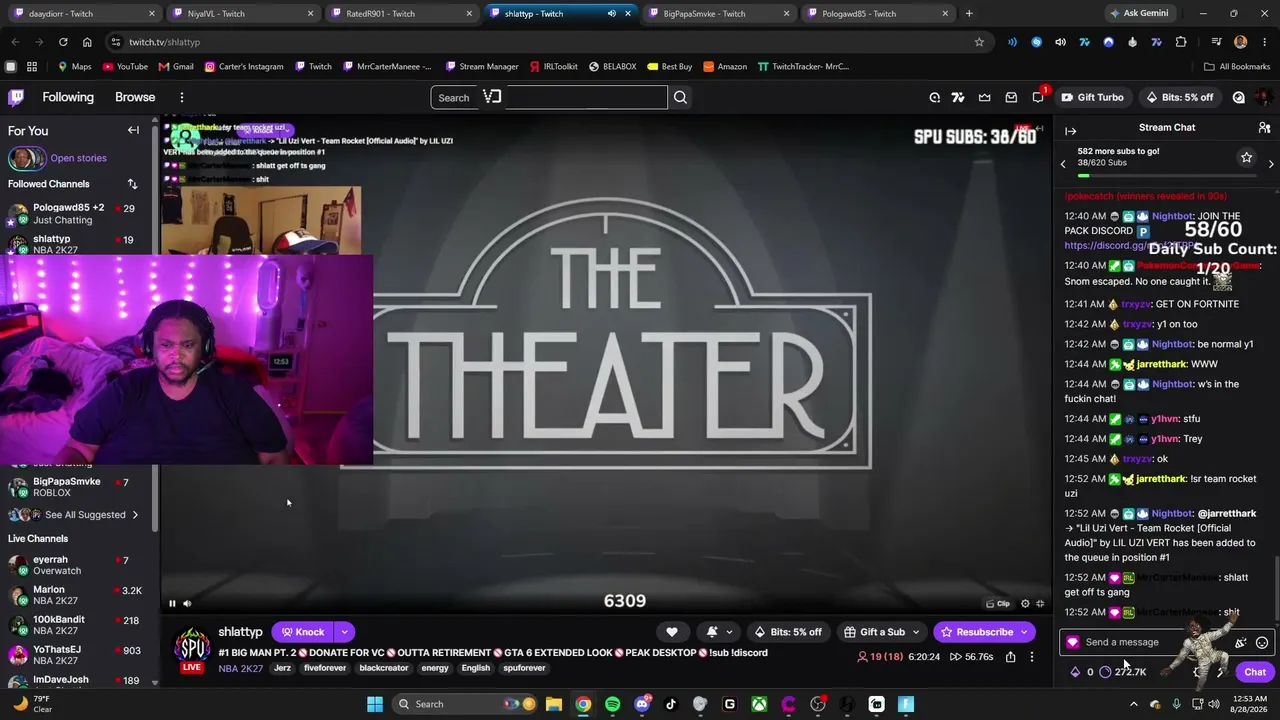Open Spotify from the taskbar
Image resolution: width=1280 pixels, height=720 pixels.
(612, 704)
